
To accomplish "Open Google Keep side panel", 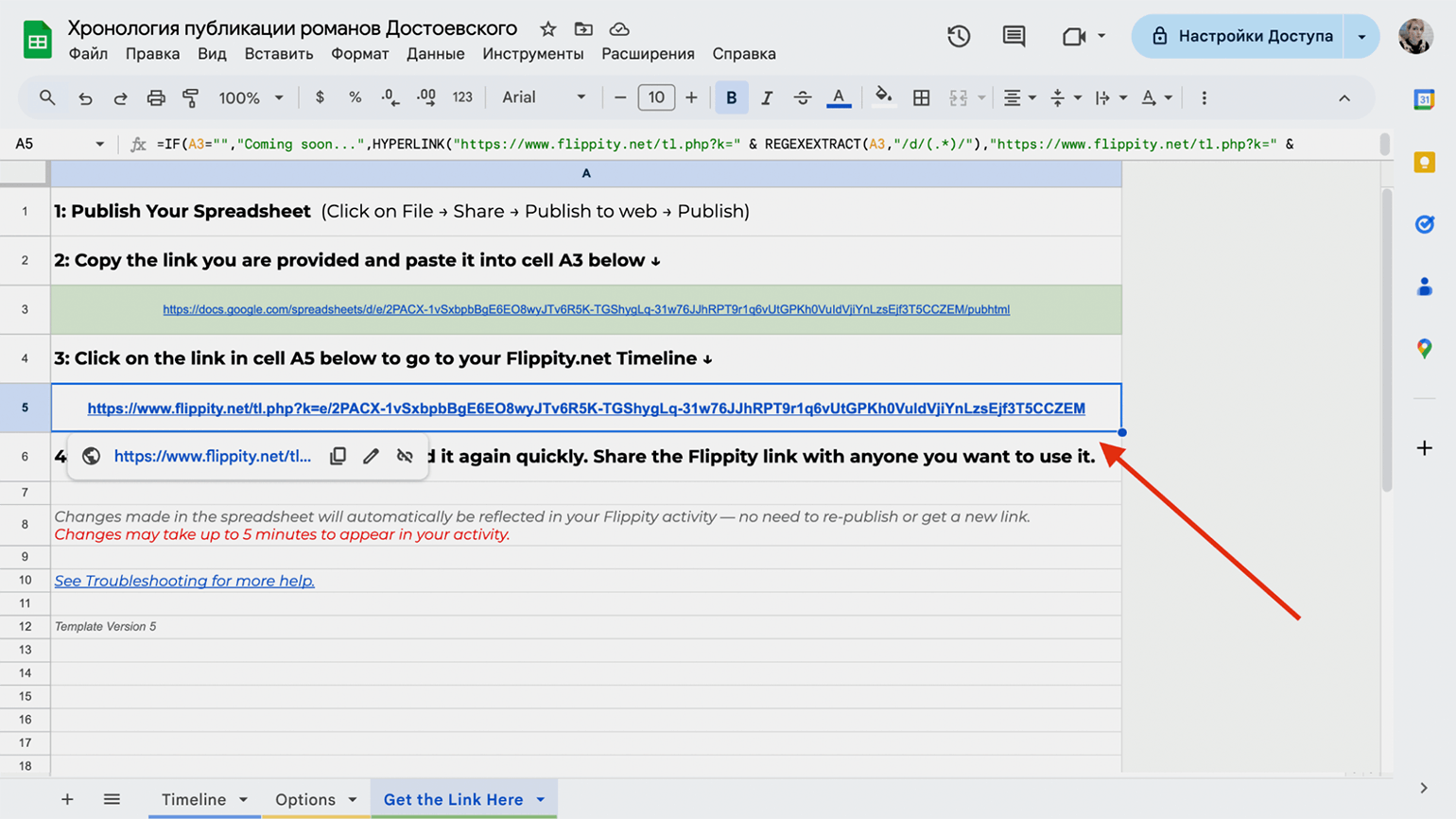I will tap(1424, 162).
